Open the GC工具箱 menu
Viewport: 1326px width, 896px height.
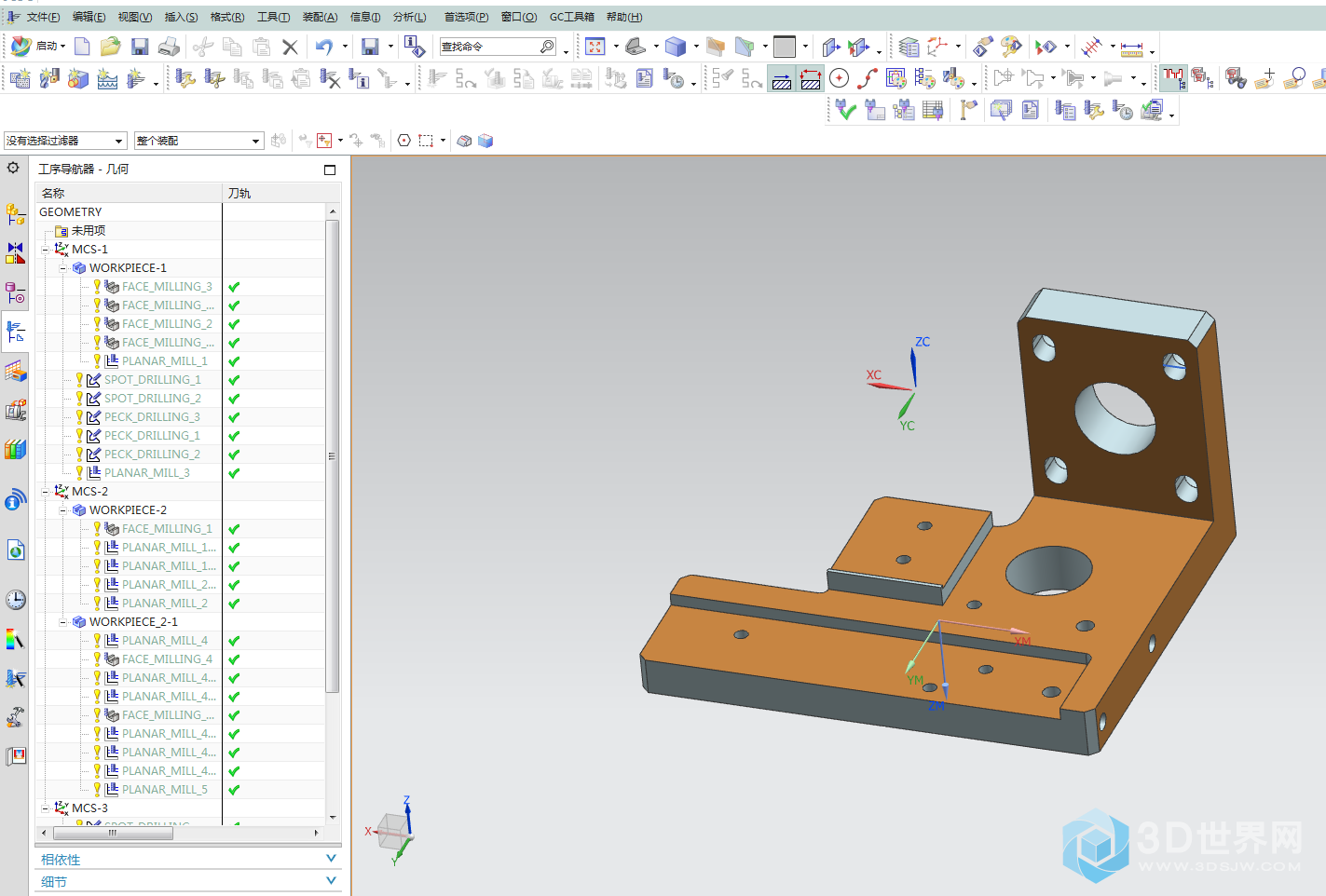[x=571, y=17]
